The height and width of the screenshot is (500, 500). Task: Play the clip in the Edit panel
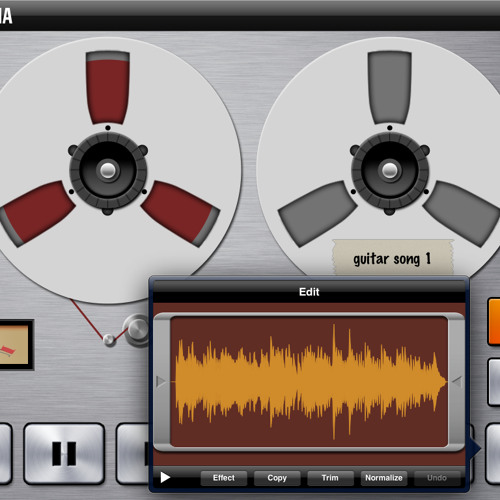click(165, 477)
